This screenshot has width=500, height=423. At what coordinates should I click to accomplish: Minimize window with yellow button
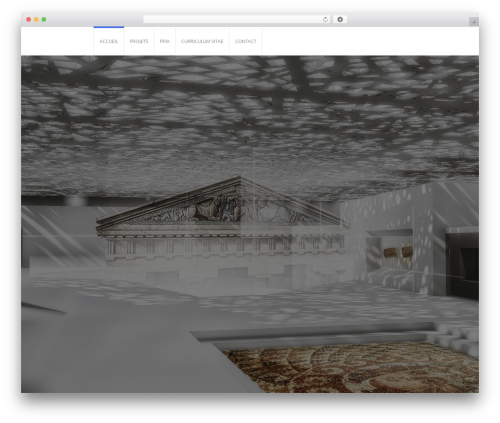click(x=36, y=19)
